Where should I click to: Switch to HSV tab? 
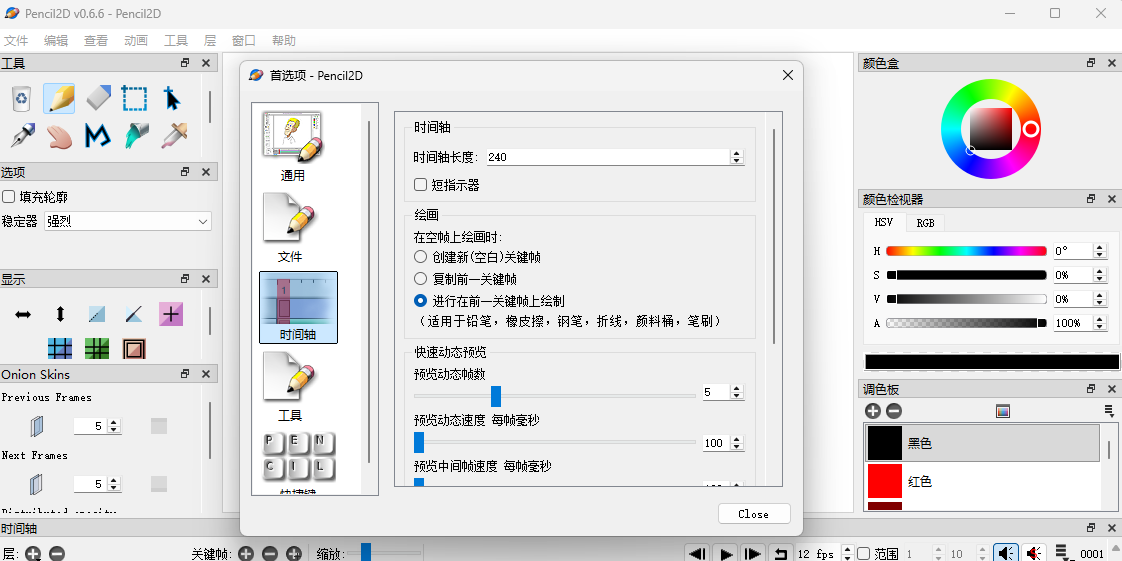[x=884, y=222]
